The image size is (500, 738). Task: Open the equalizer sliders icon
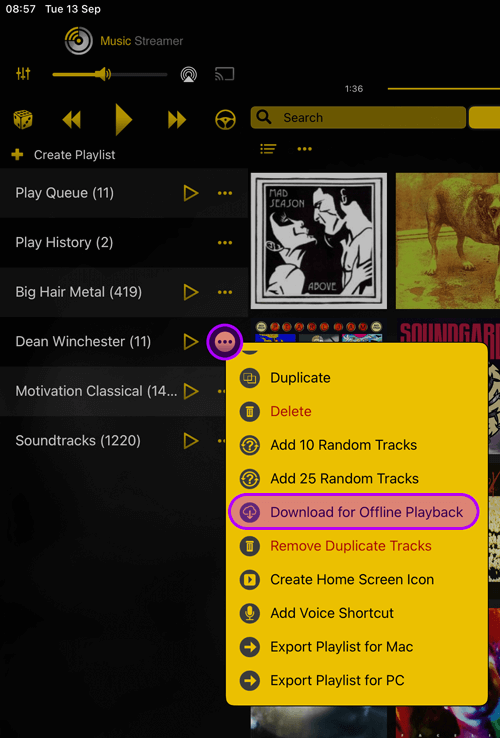23,73
